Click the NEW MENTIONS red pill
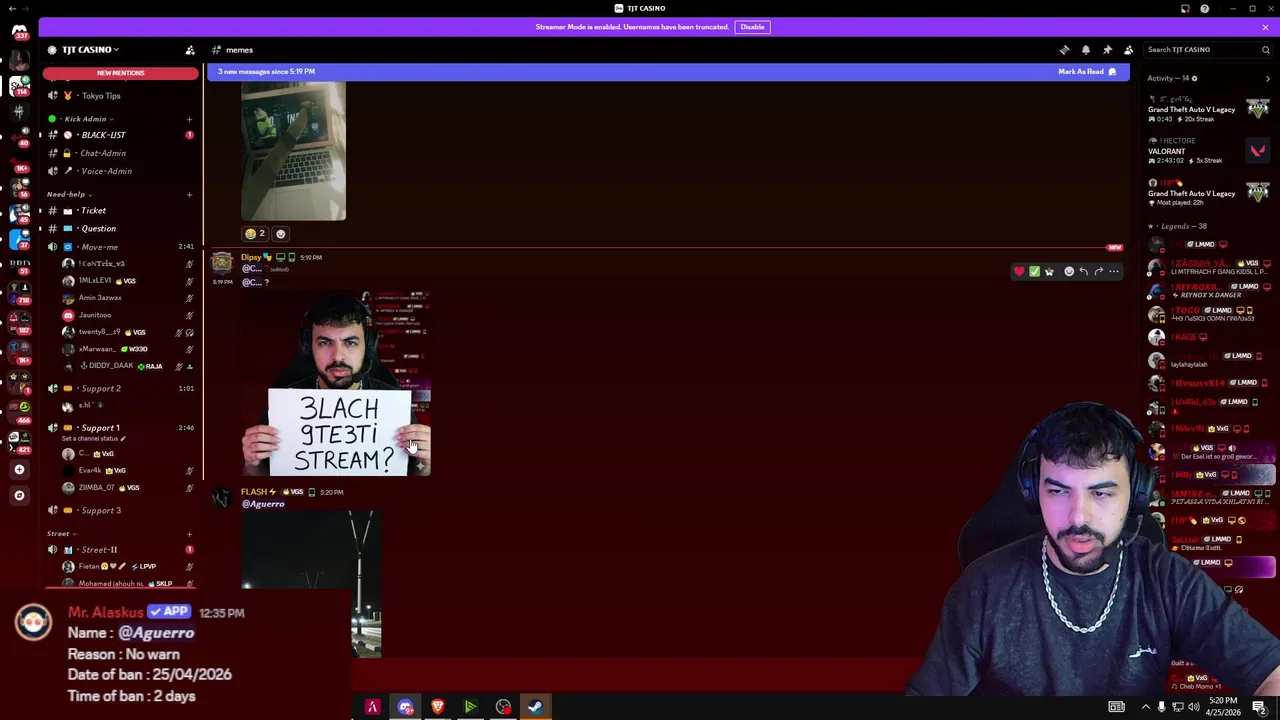 (x=120, y=73)
